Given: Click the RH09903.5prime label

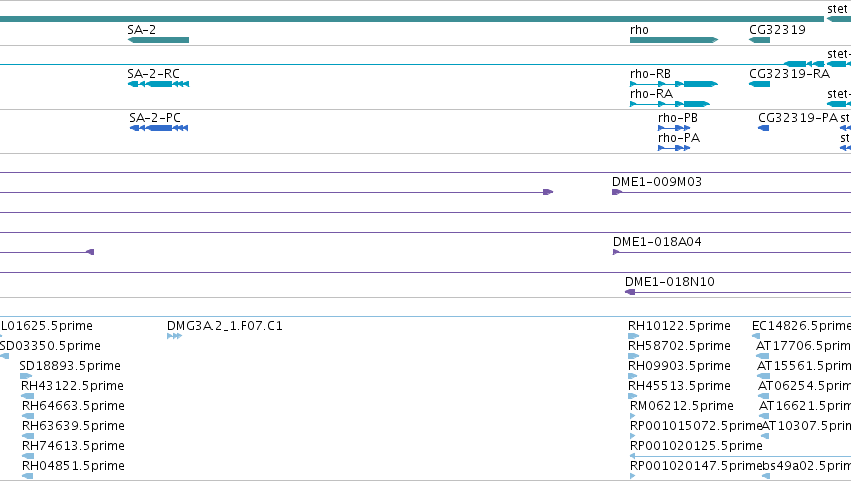Looking at the screenshot, I should click(679, 366).
